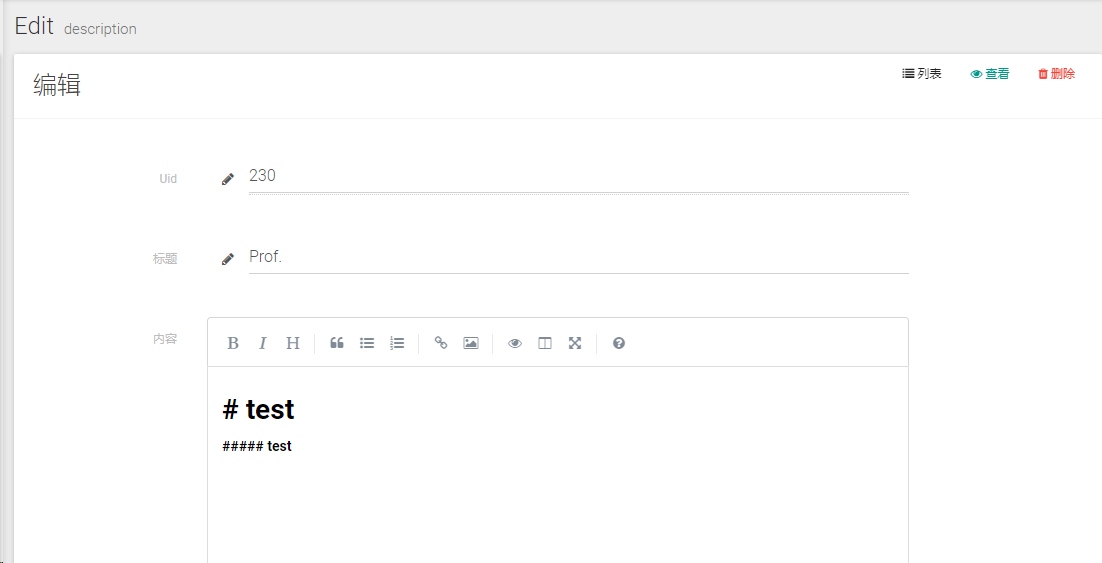Insert a blockquote
This screenshot has height=563, width=1102.
point(337,343)
